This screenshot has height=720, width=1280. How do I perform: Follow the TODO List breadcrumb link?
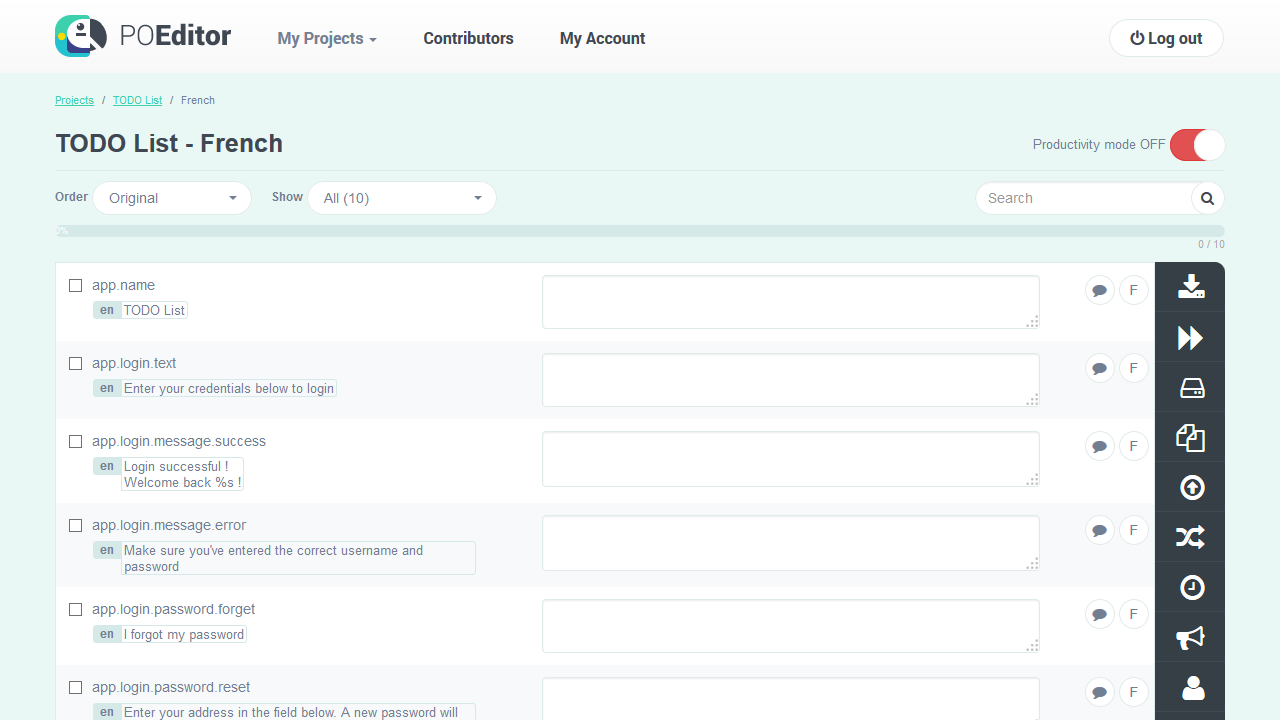137,100
